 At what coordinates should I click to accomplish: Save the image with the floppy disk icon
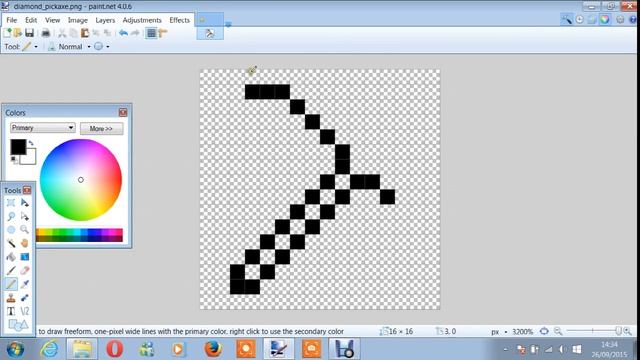tap(29, 33)
